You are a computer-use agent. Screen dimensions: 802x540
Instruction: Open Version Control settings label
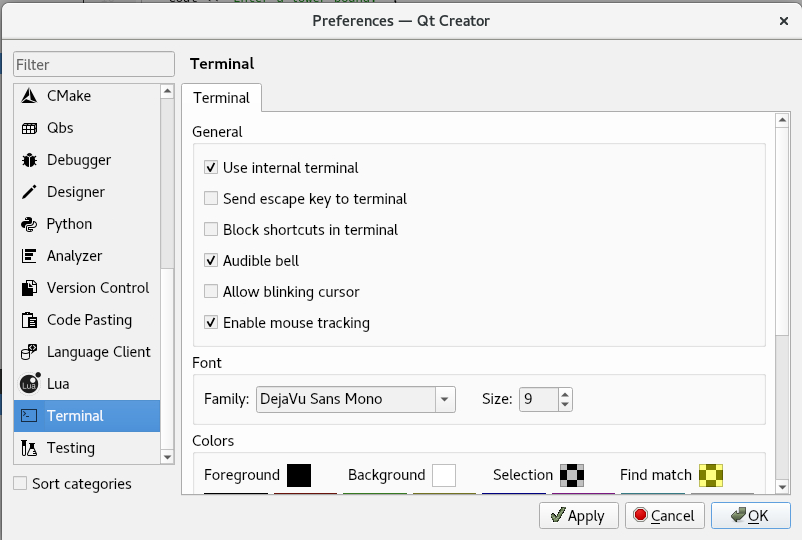point(98,288)
